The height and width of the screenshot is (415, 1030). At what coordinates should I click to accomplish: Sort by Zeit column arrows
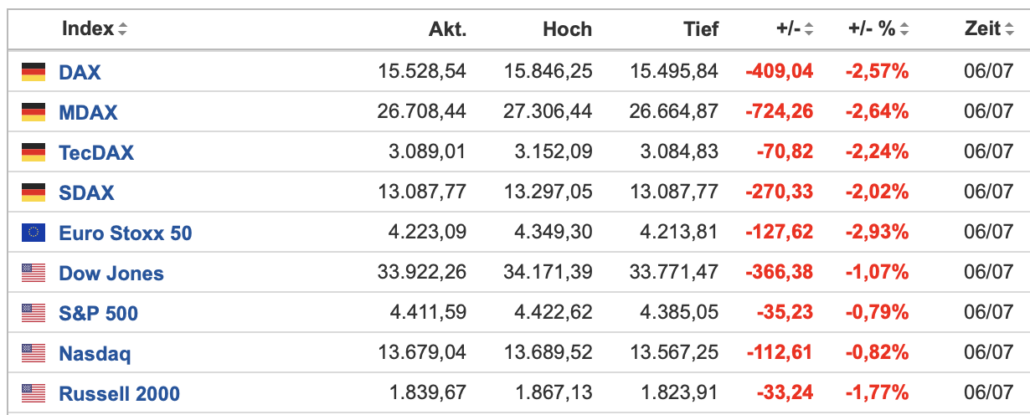point(1009,30)
